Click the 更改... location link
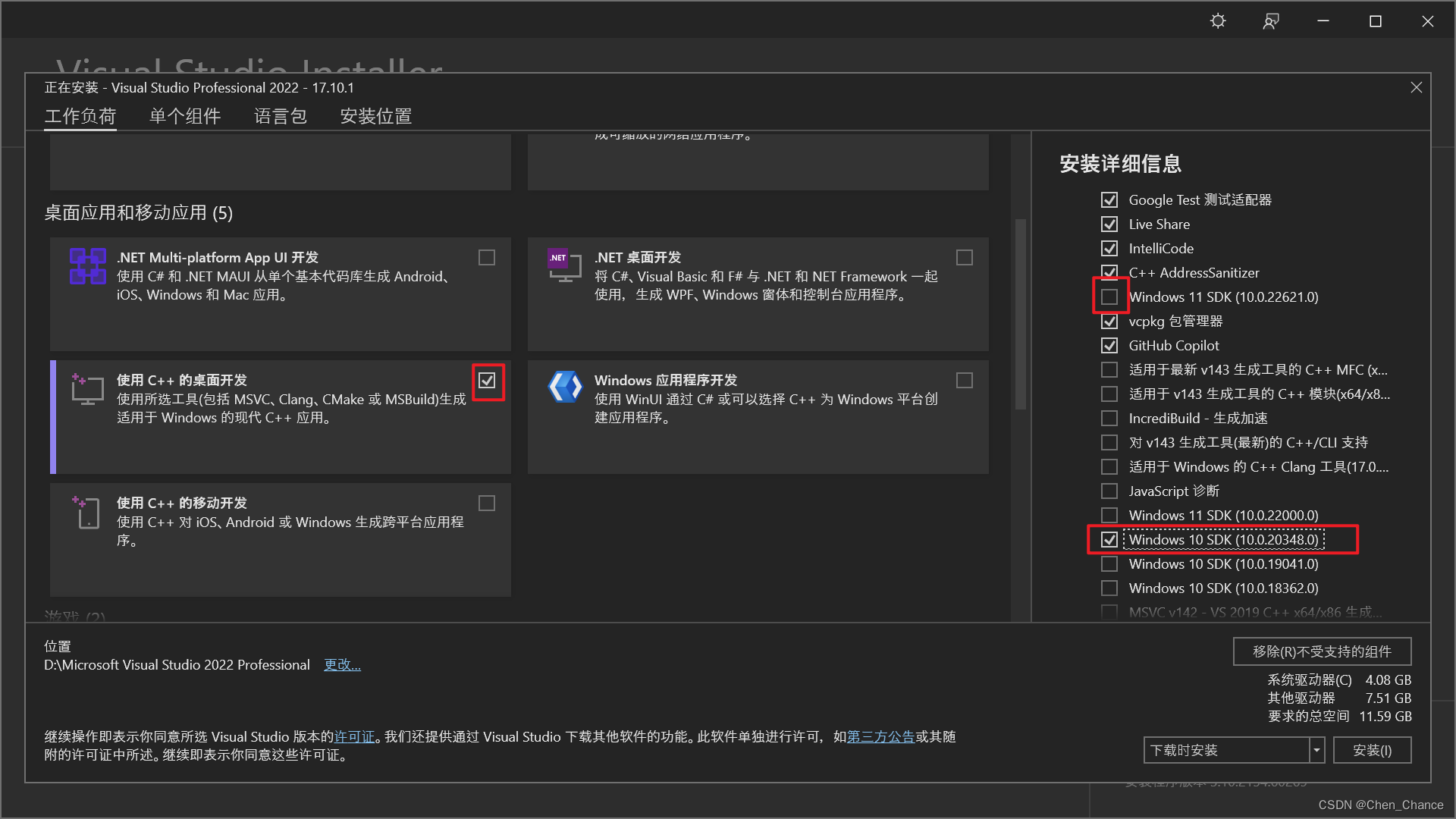The height and width of the screenshot is (819, 1456). (x=342, y=665)
